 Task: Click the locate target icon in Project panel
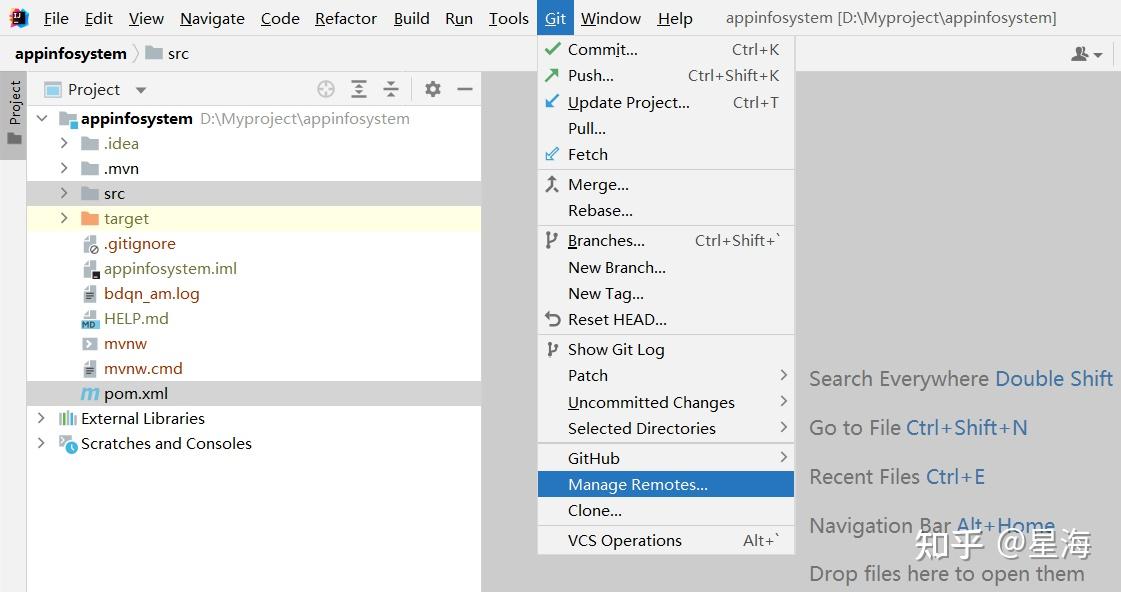click(326, 90)
